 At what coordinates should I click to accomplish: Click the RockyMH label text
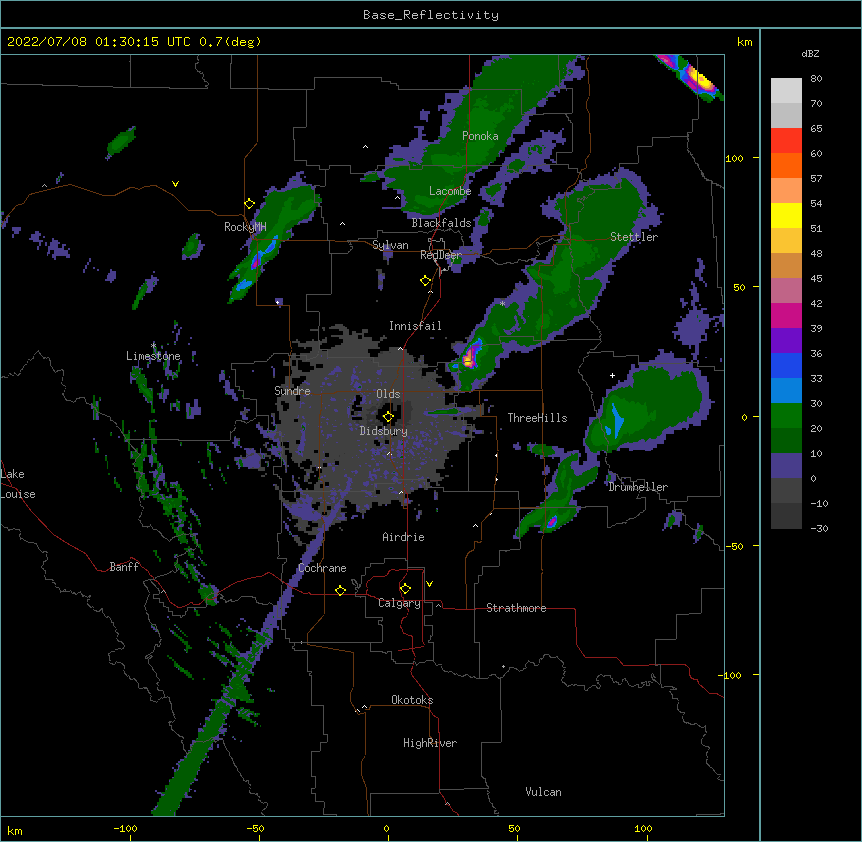click(245, 227)
